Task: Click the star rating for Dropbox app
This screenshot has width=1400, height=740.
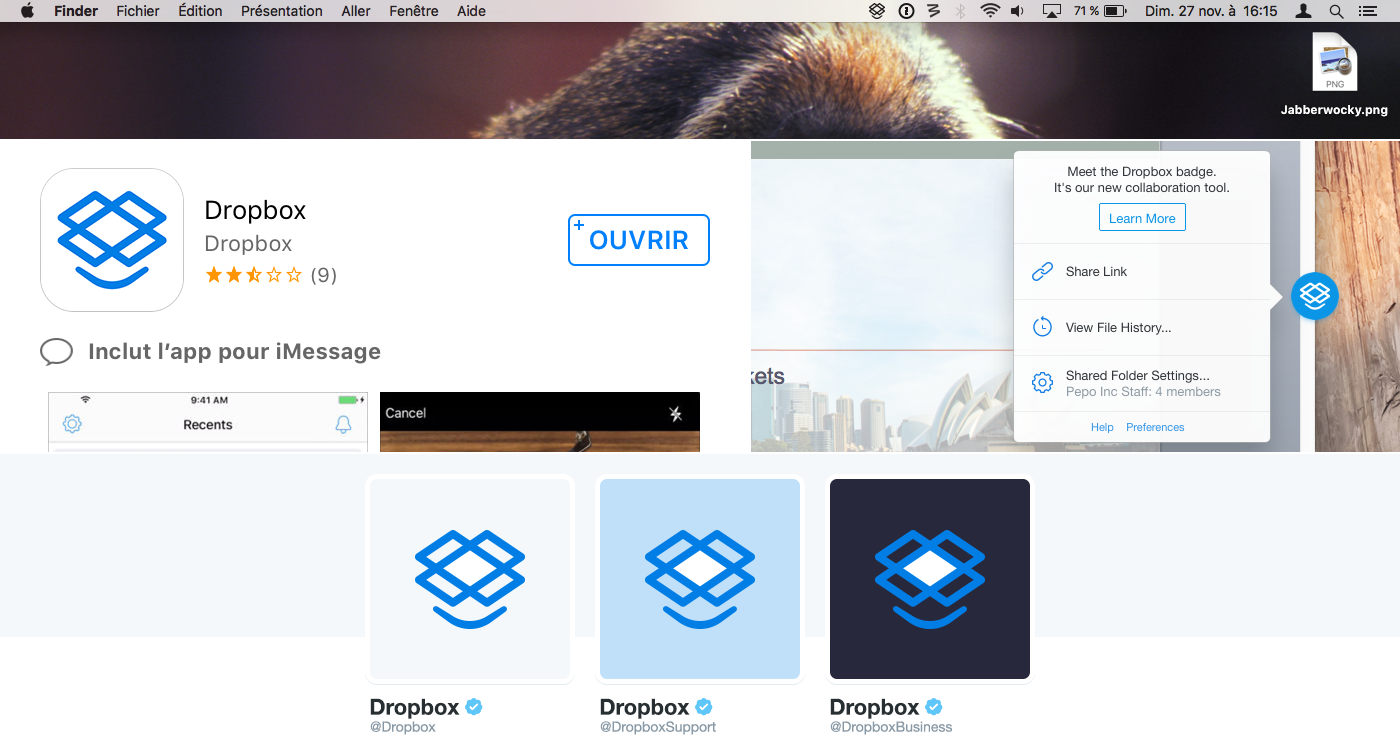Action: coord(253,275)
